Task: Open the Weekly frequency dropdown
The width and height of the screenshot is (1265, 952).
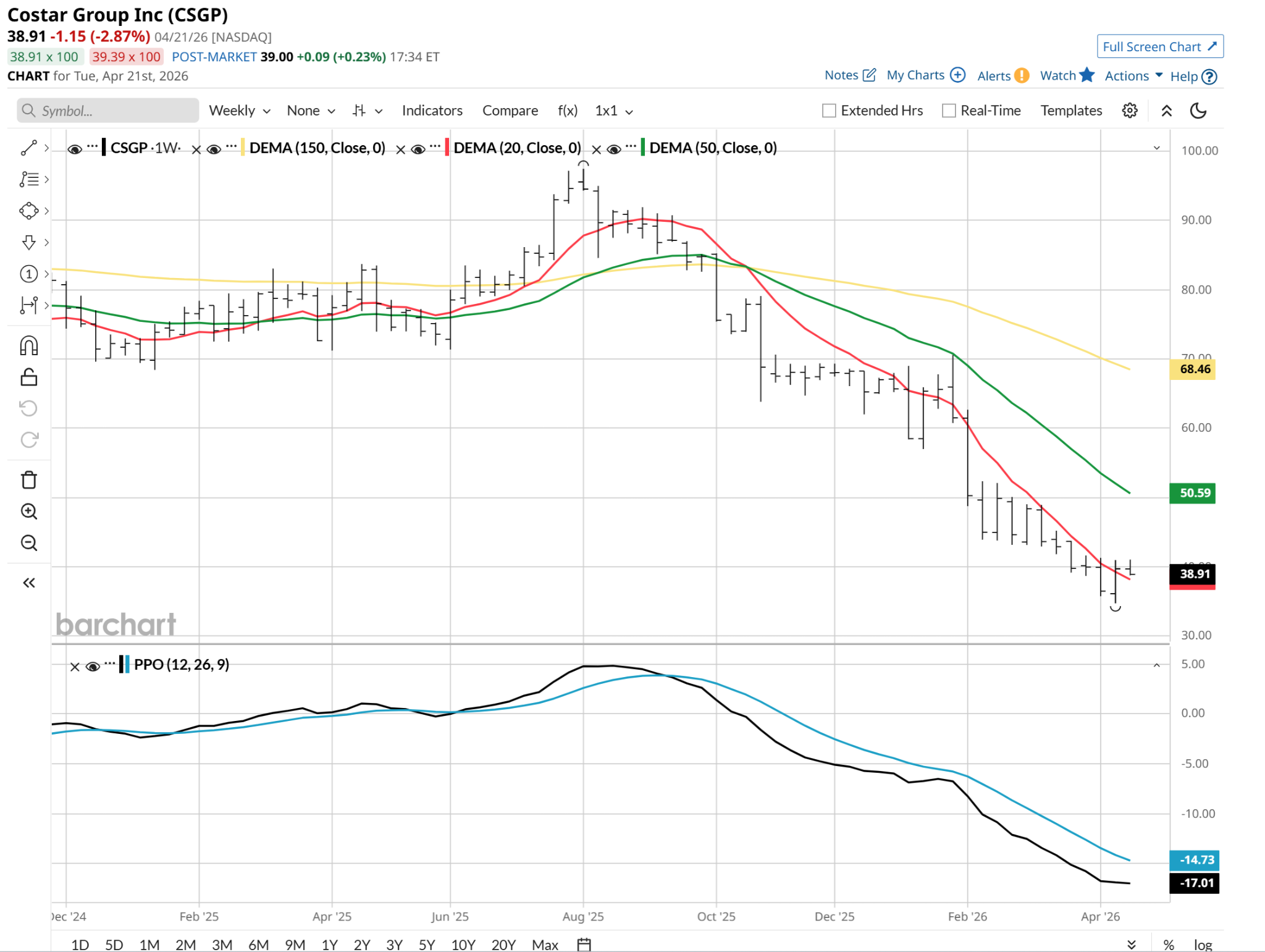Action: [x=239, y=111]
